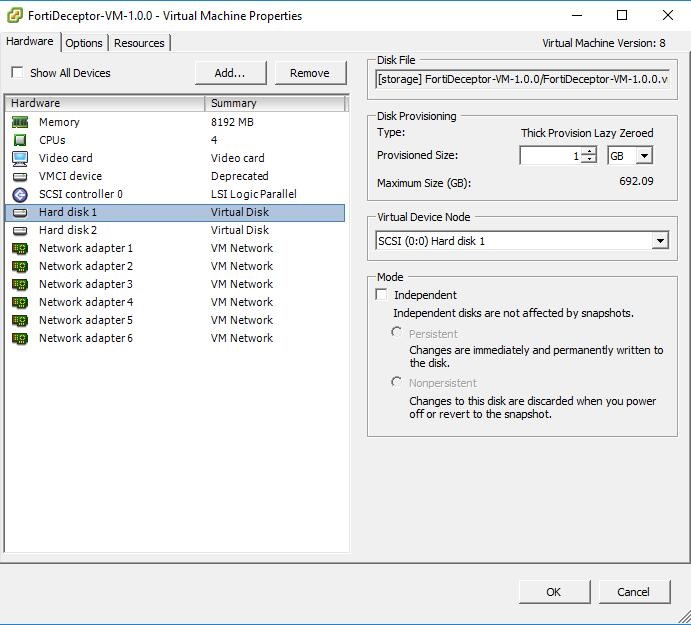Select the Network adapter 1 row label

pos(85,249)
